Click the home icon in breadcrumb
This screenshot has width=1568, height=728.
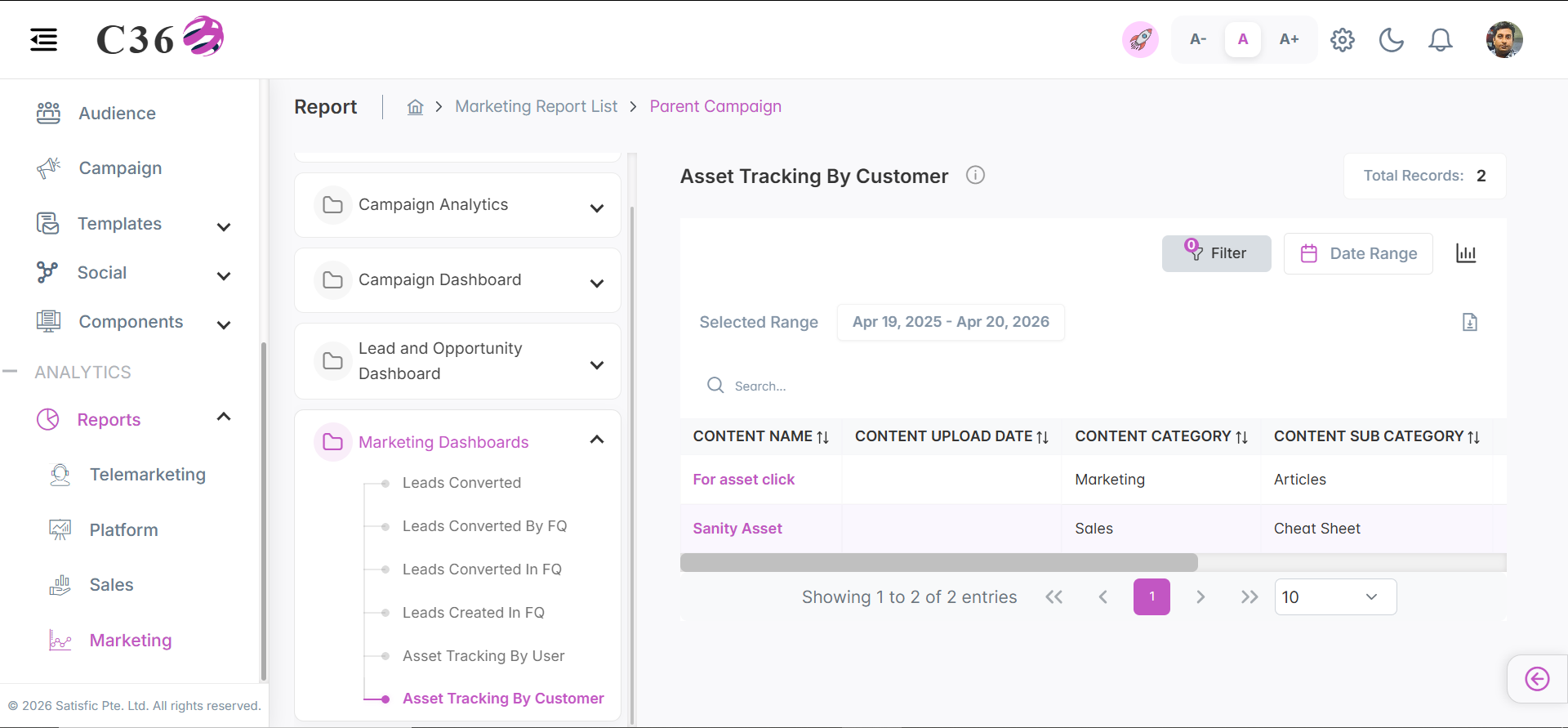416,107
